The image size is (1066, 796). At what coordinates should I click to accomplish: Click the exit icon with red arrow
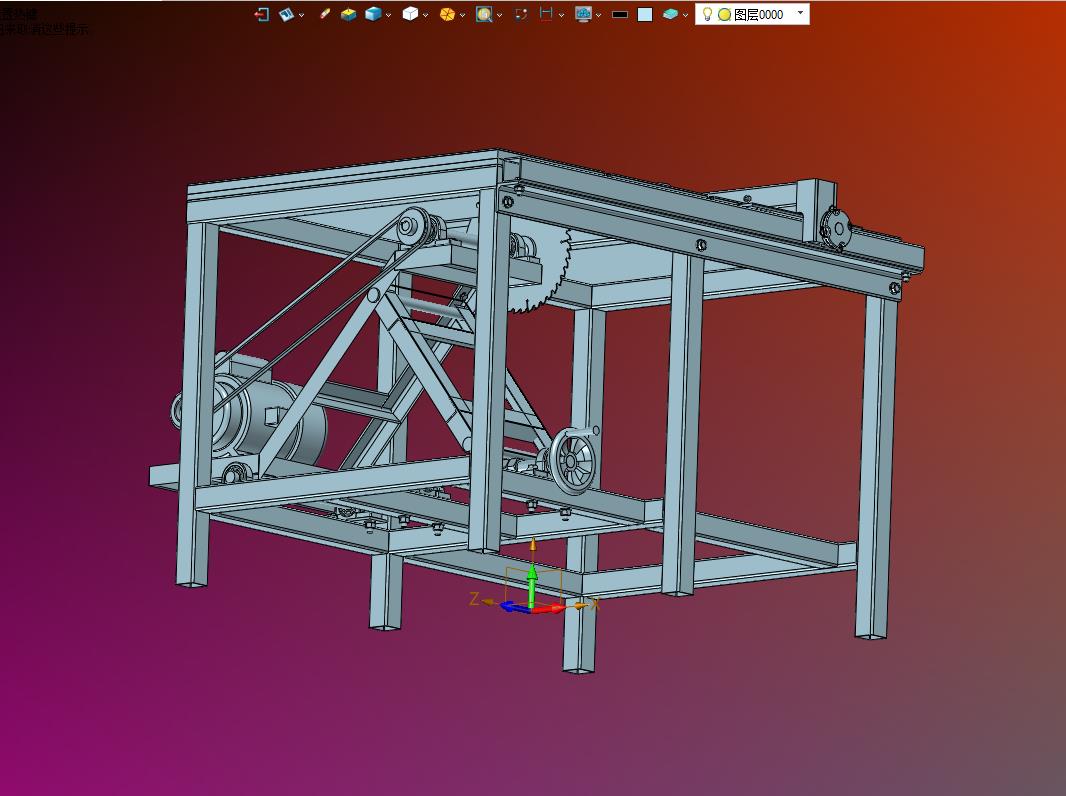[x=262, y=14]
